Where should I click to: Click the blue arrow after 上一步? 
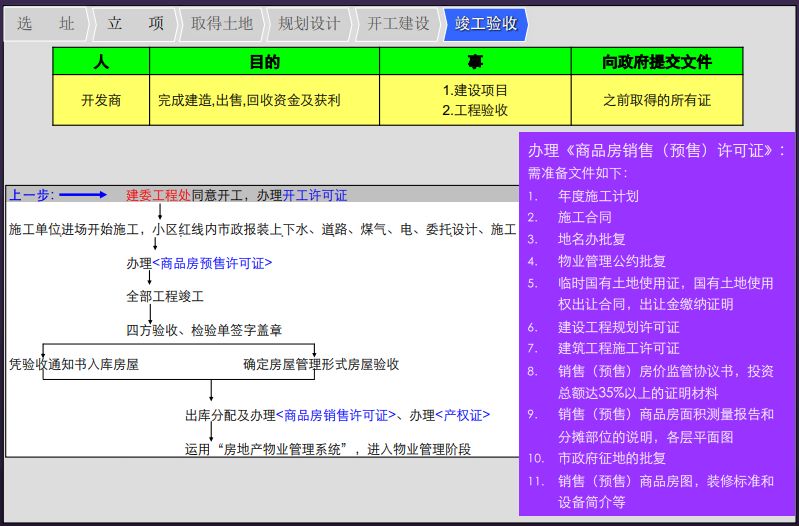(x=87, y=195)
